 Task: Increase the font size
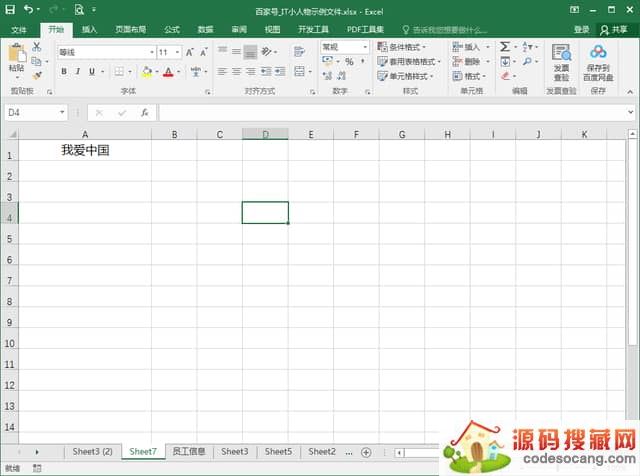pos(189,52)
